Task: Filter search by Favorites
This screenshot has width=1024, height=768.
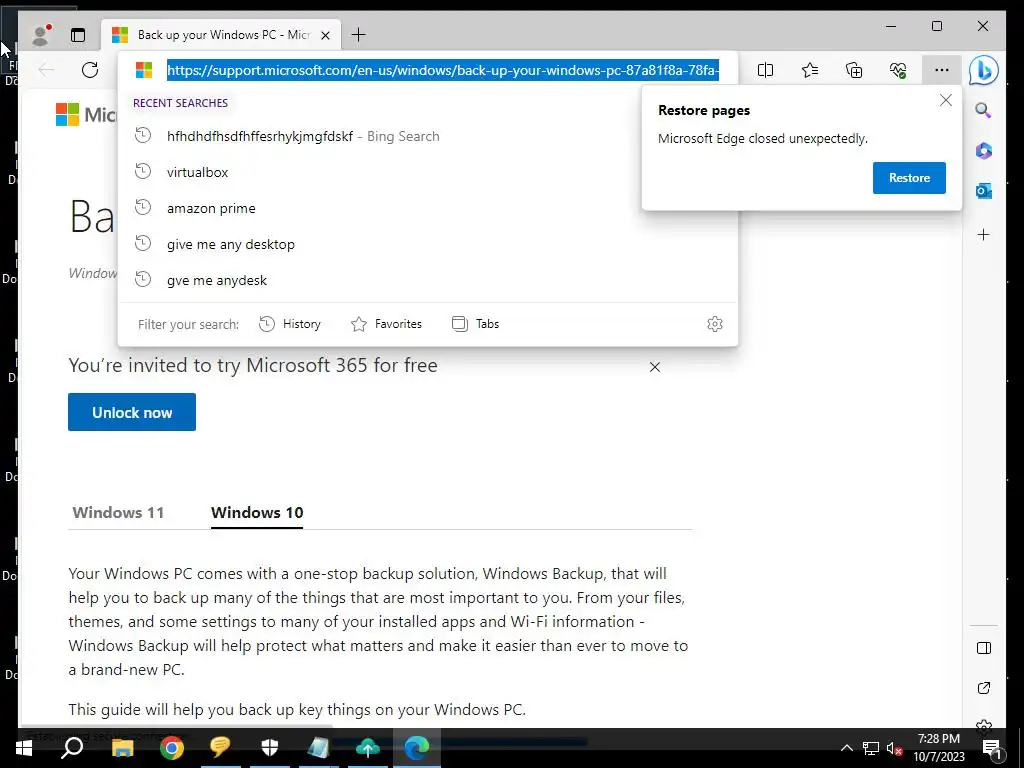Action: pos(387,324)
